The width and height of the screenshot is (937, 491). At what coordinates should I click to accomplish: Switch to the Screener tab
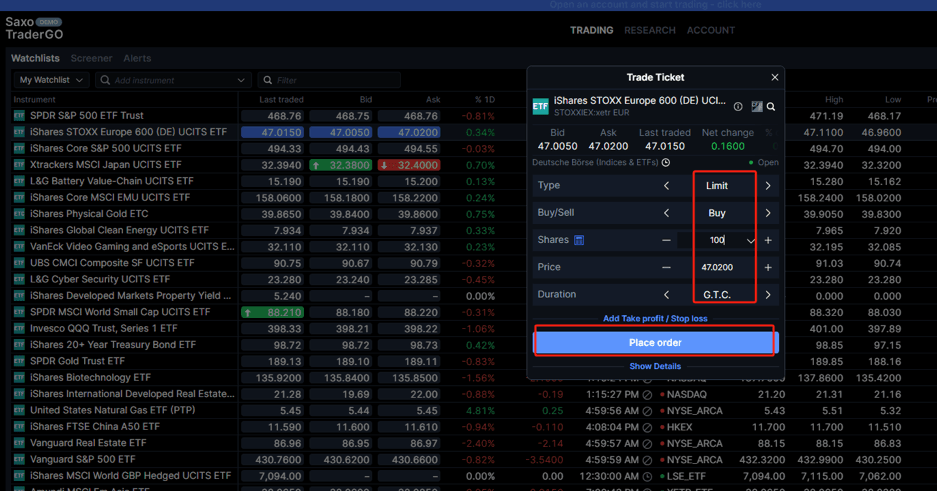click(91, 59)
